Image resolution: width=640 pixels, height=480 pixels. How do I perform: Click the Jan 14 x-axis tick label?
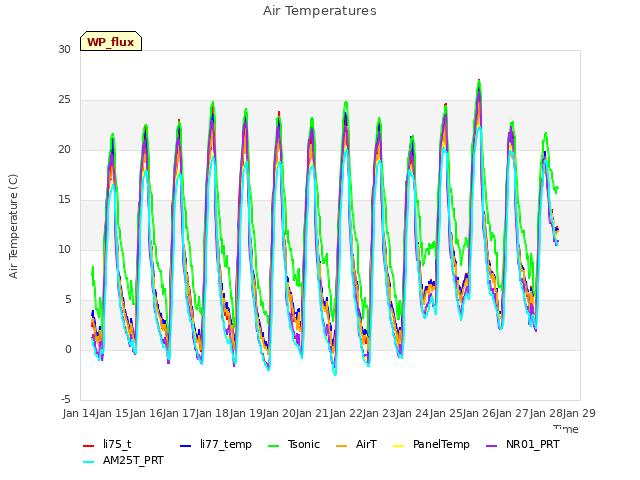pos(79,413)
